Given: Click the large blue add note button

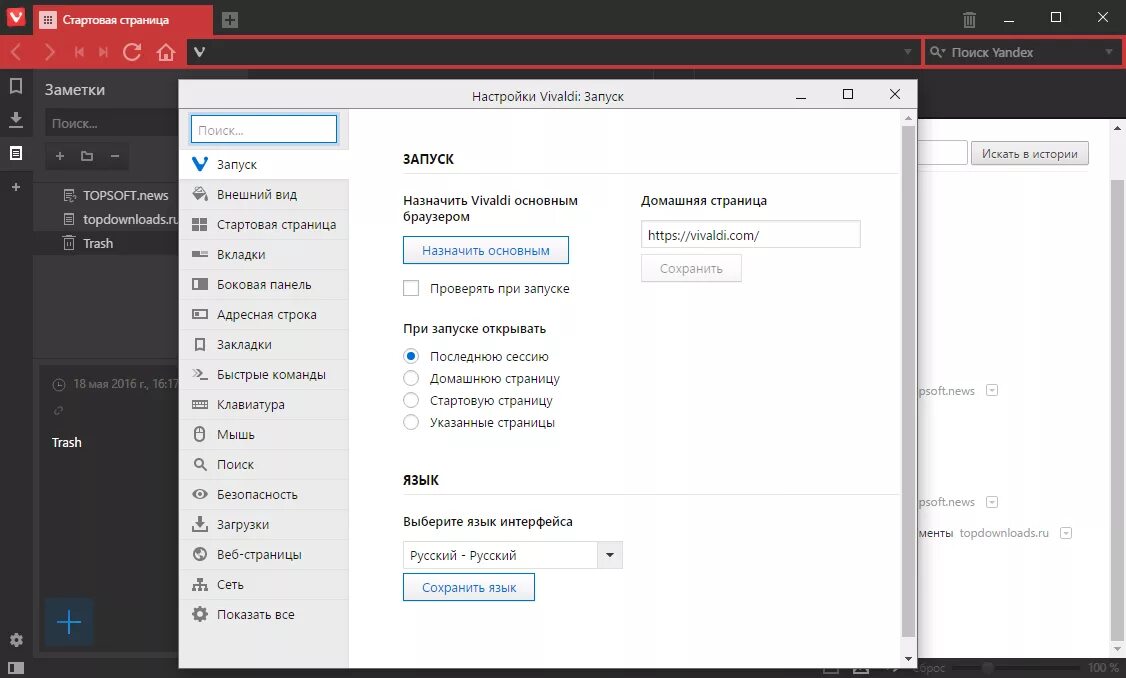Looking at the screenshot, I should pyautogui.click(x=69, y=621).
